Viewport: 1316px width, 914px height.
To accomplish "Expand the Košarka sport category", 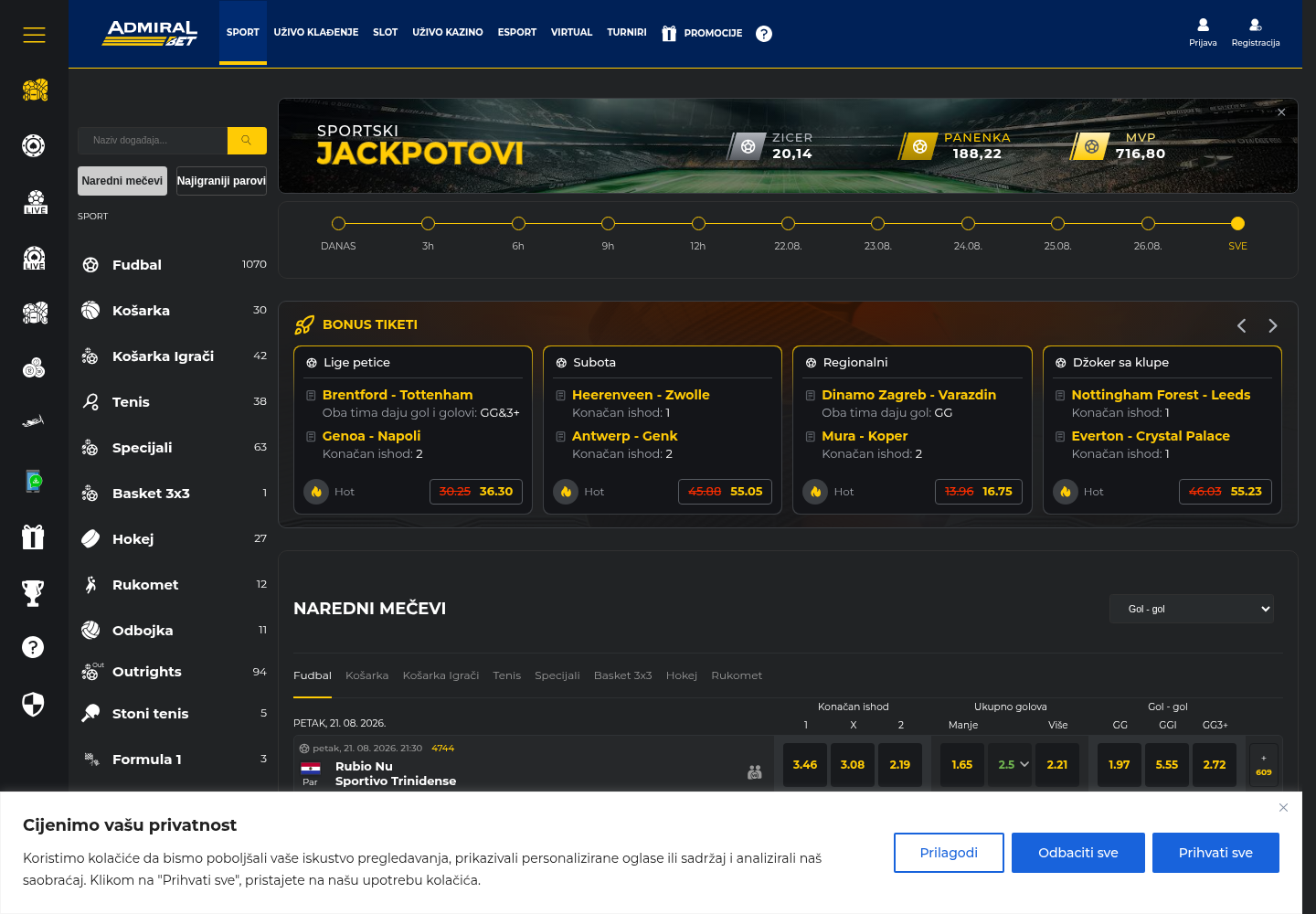I will click(x=173, y=311).
